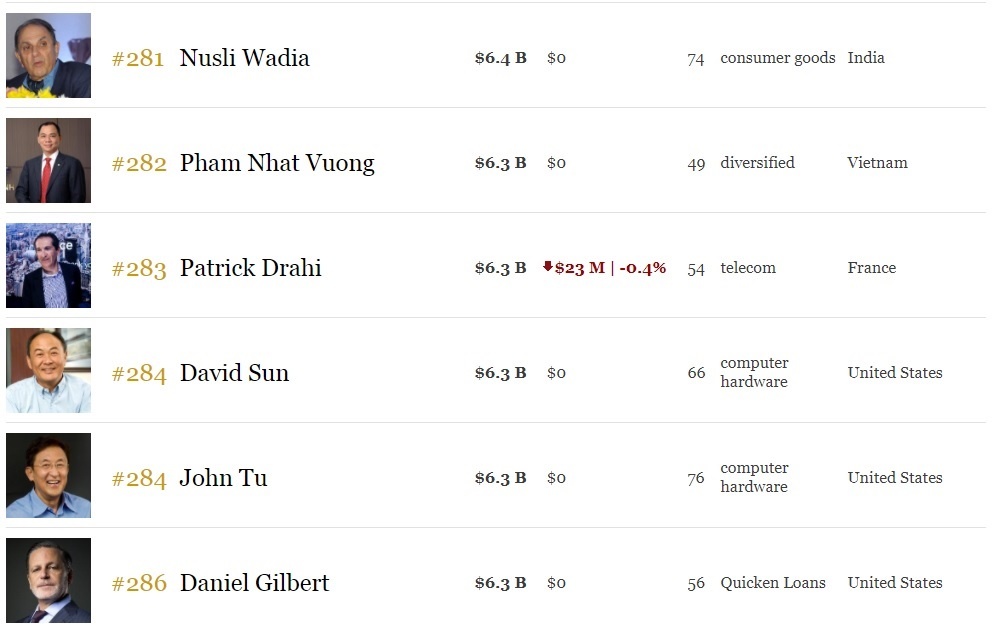Screen dimensions: 1008x631
Task: Click rank number #283
Action: [x=138, y=268]
